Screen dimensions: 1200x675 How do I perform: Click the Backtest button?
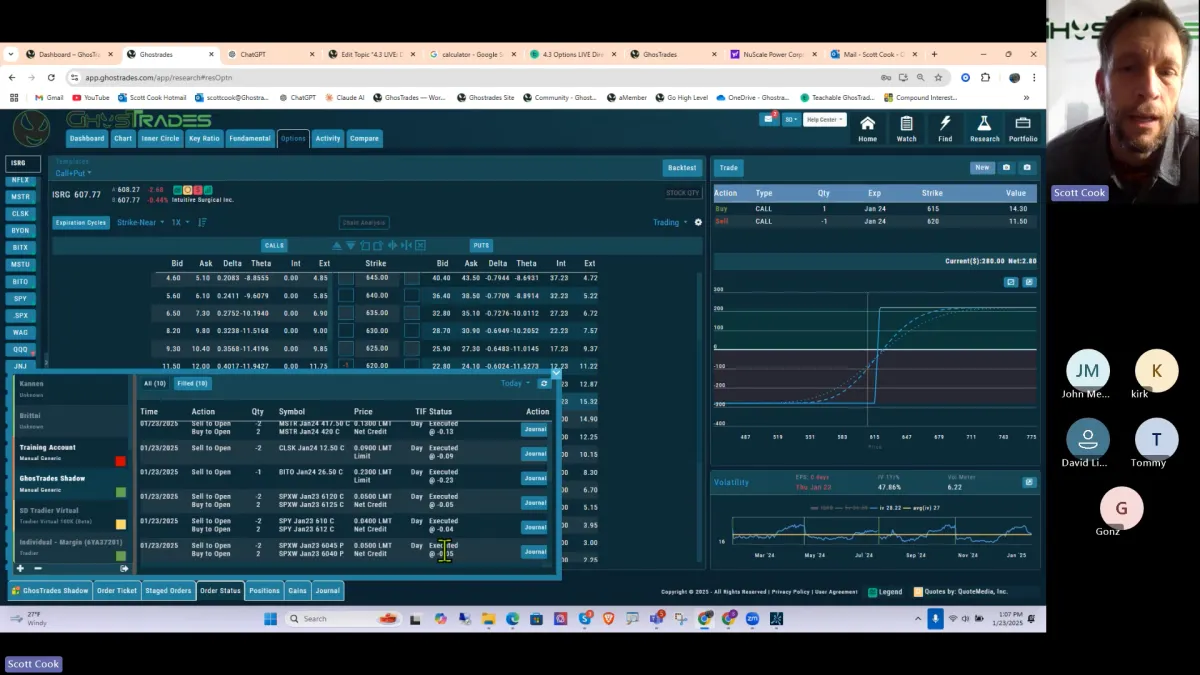pos(682,168)
